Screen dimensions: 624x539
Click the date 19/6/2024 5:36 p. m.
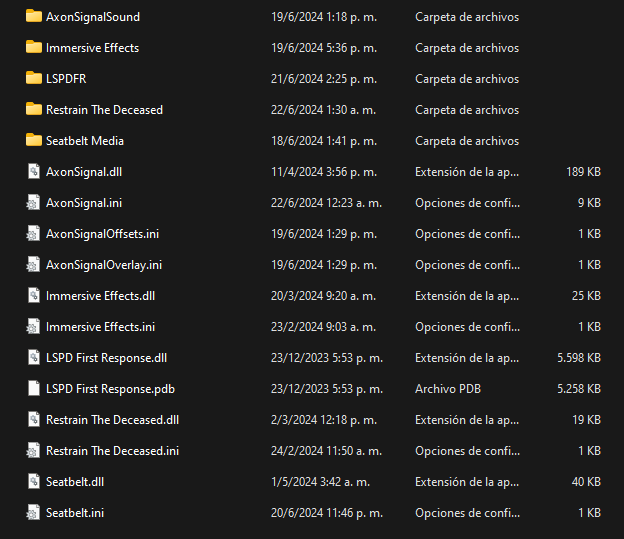click(x=324, y=48)
